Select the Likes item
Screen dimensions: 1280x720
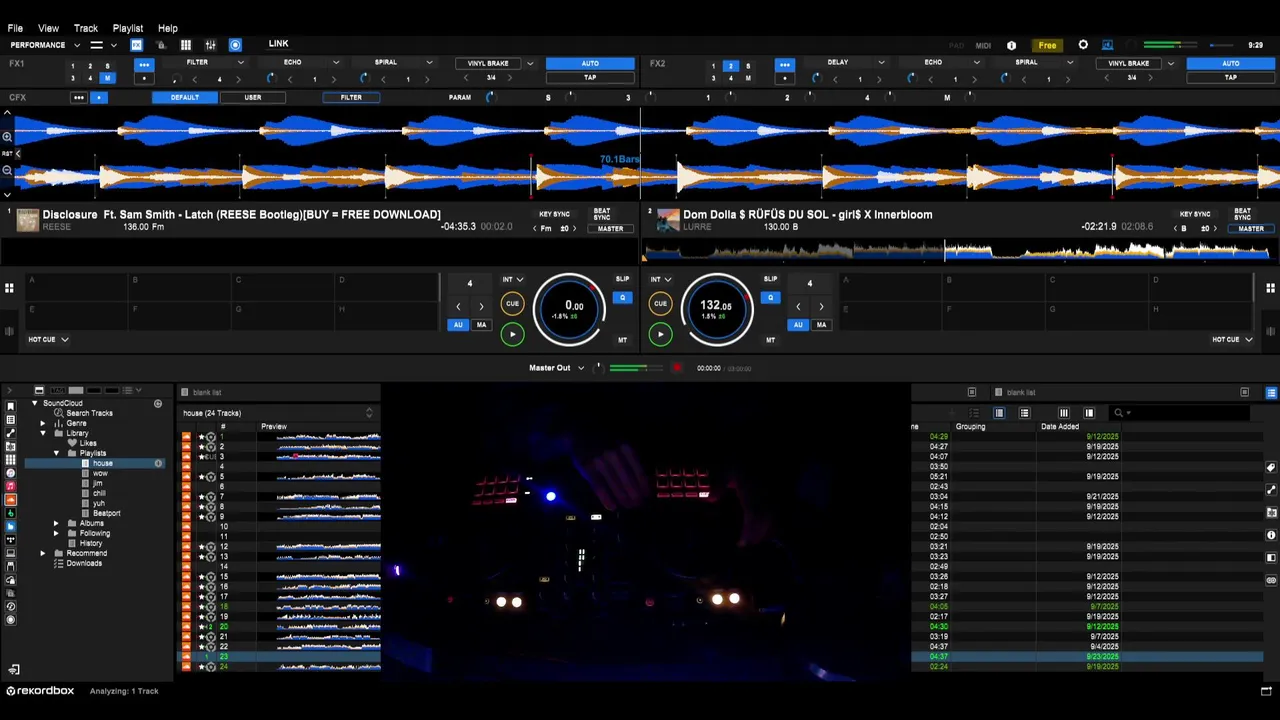tap(88, 443)
